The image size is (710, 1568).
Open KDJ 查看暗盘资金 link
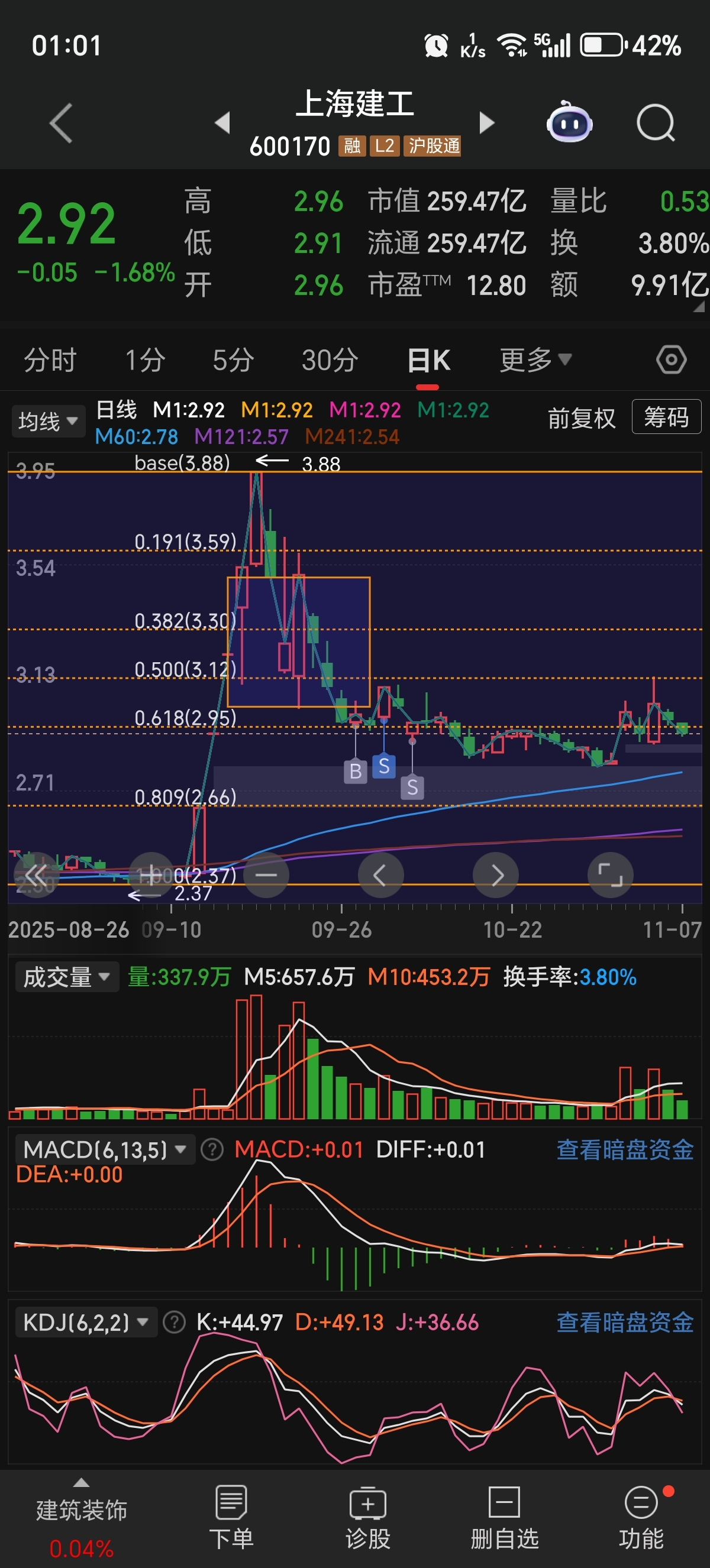click(625, 1322)
